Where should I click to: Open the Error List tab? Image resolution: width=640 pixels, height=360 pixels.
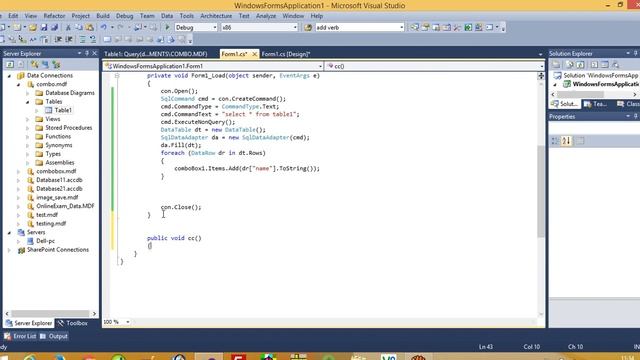tap(20, 336)
